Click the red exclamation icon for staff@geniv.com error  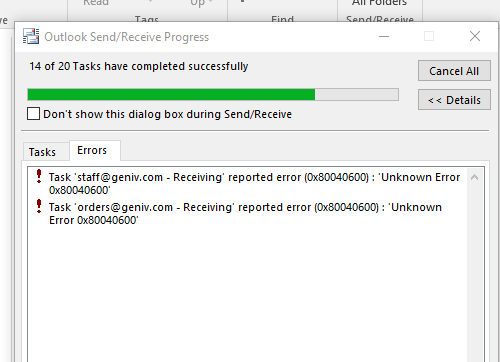[x=39, y=176]
